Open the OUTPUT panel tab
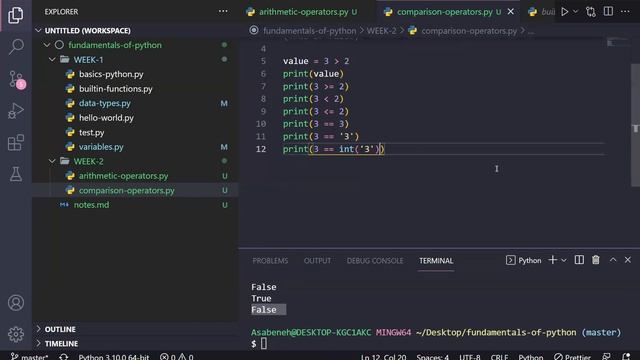This screenshot has width=640, height=360. click(x=317, y=261)
